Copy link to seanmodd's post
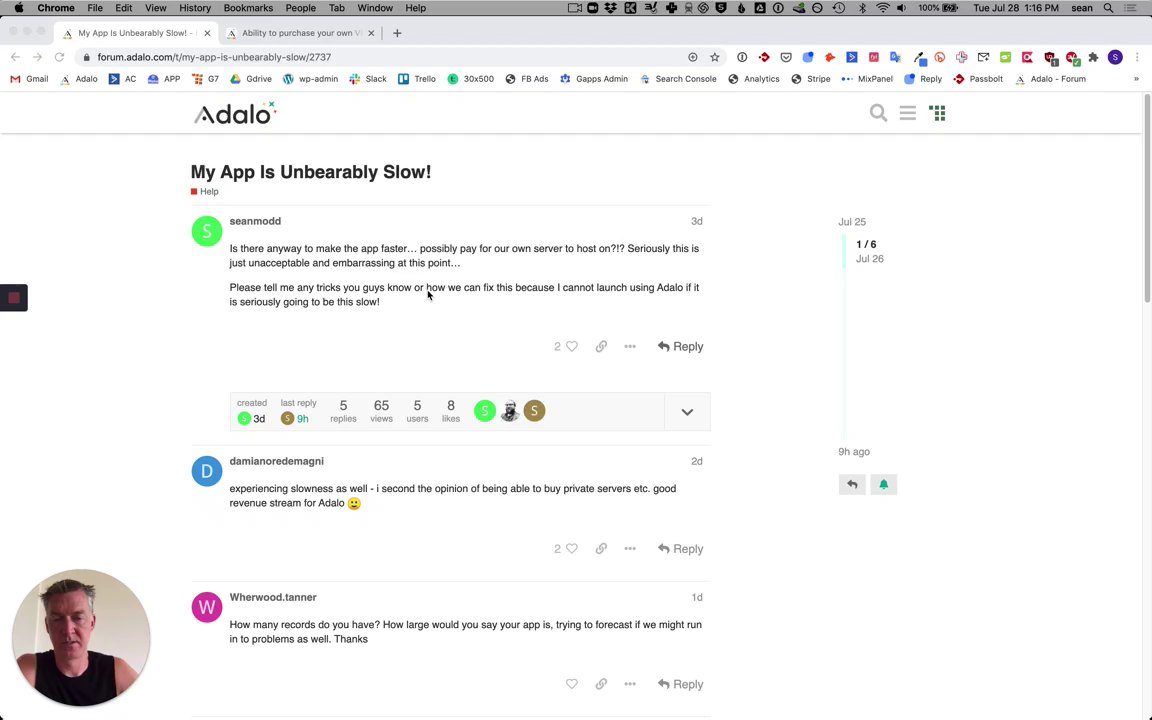Viewport: 1152px width, 720px height. [x=601, y=346]
